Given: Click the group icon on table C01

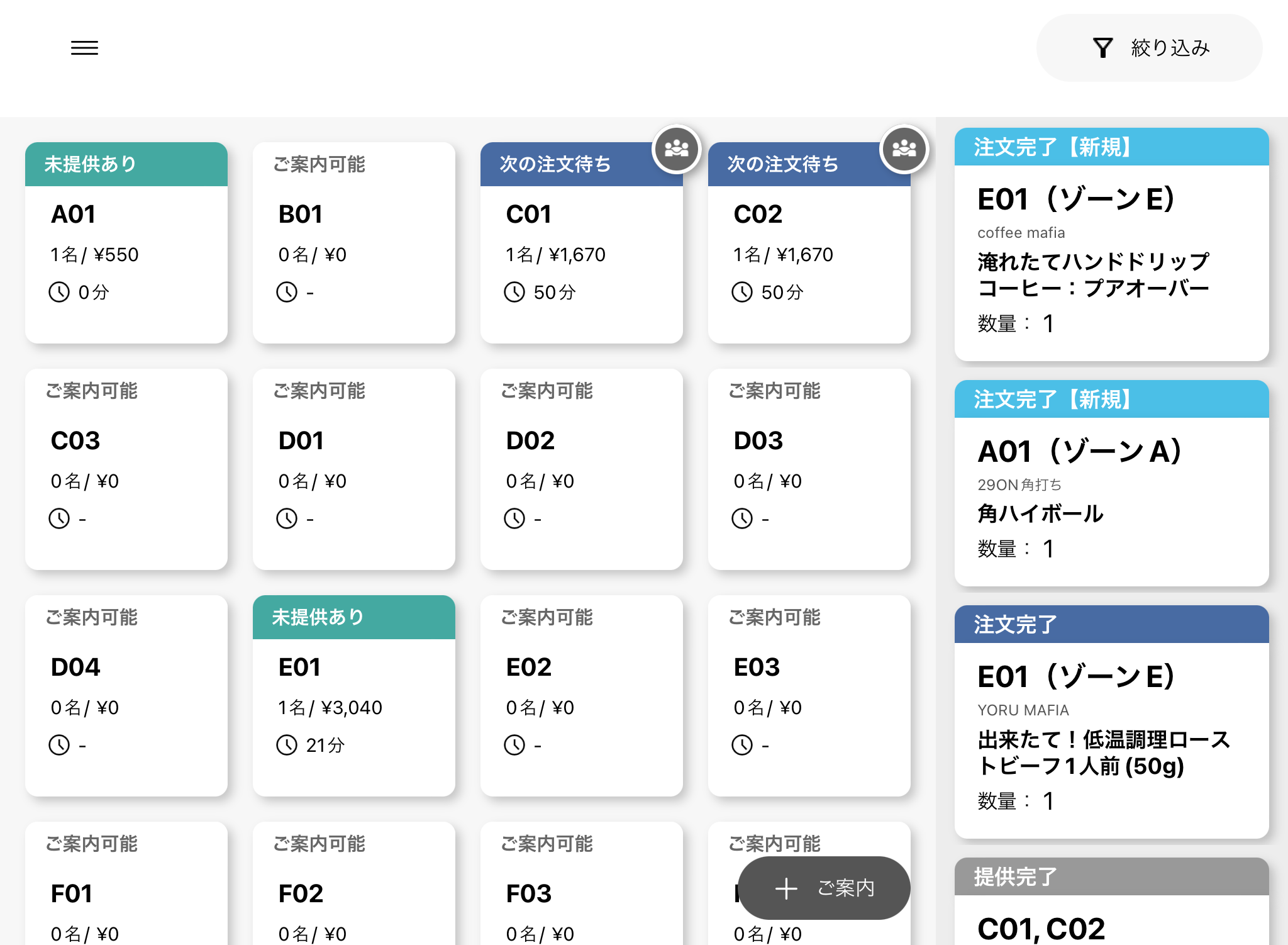Looking at the screenshot, I should 676,149.
